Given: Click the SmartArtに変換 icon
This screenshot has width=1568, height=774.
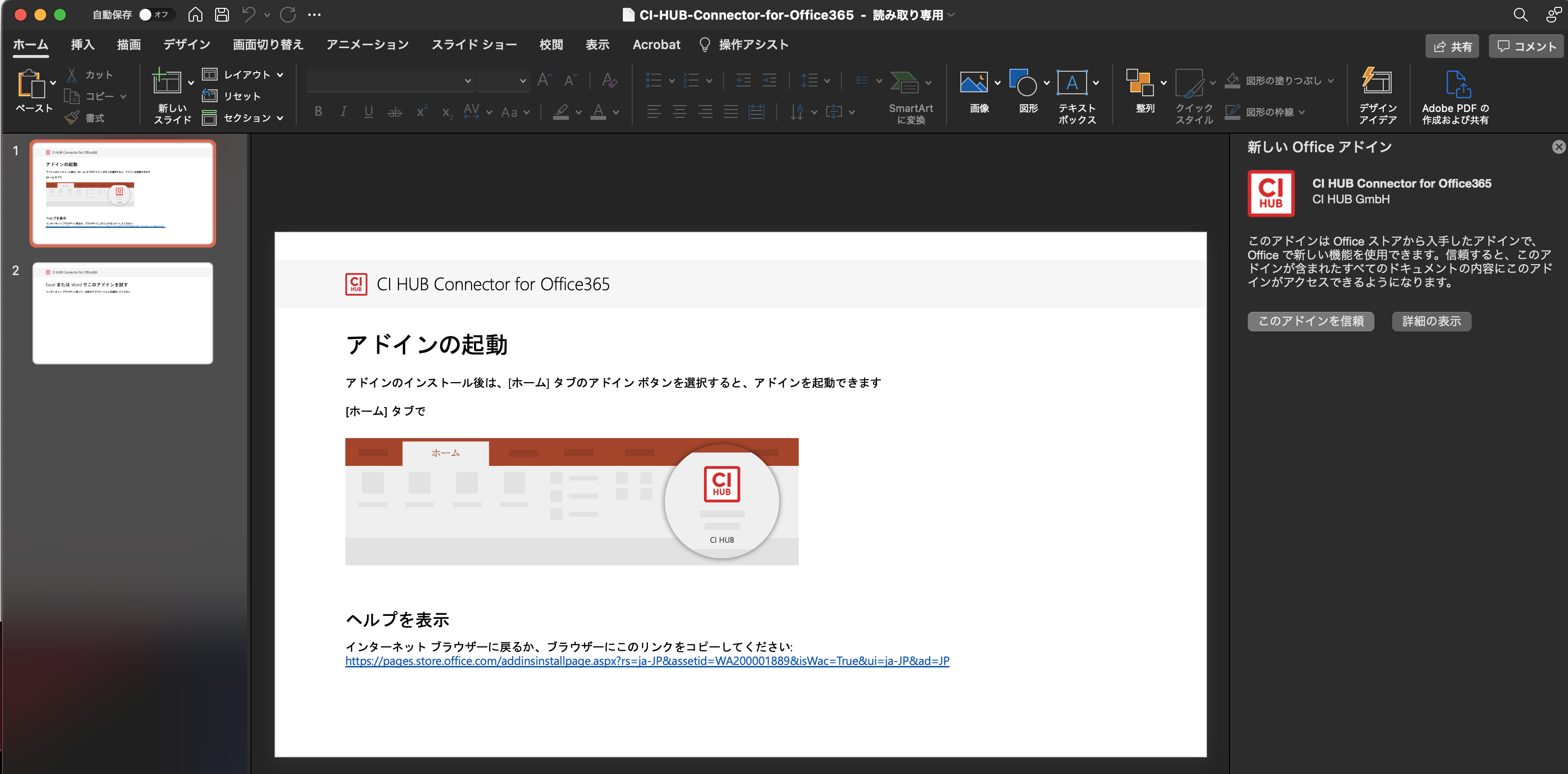Looking at the screenshot, I should (x=904, y=82).
